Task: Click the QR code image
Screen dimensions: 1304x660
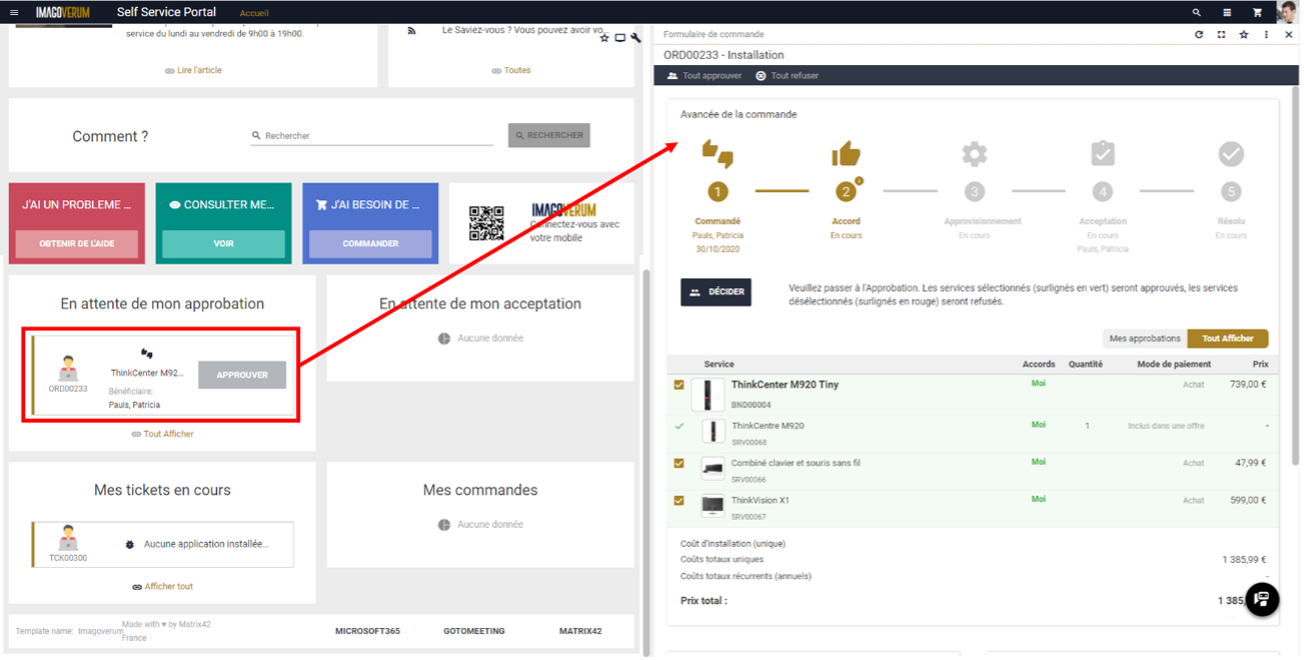Action: tap(486, 224)
